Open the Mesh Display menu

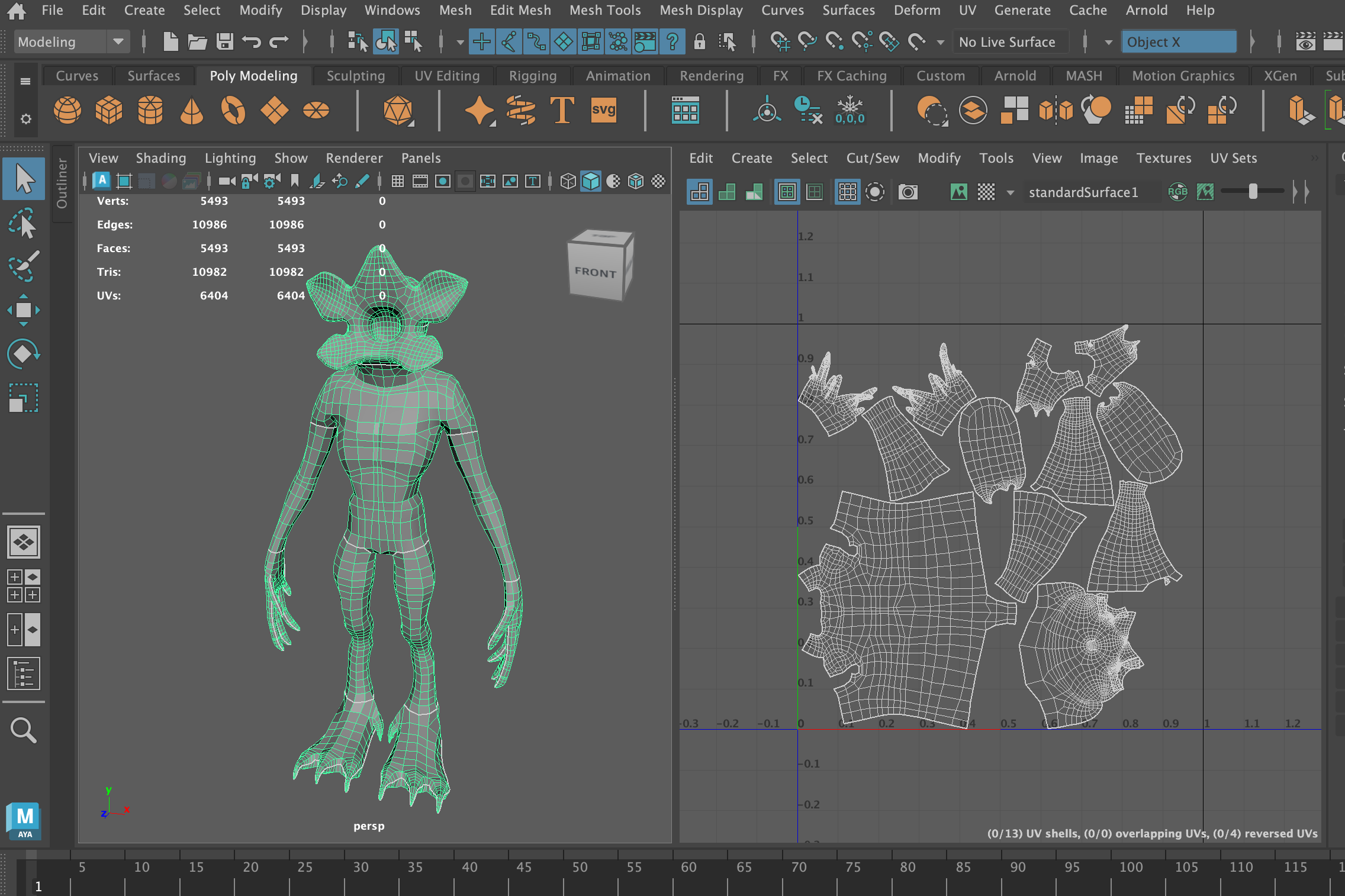point(701,10)
